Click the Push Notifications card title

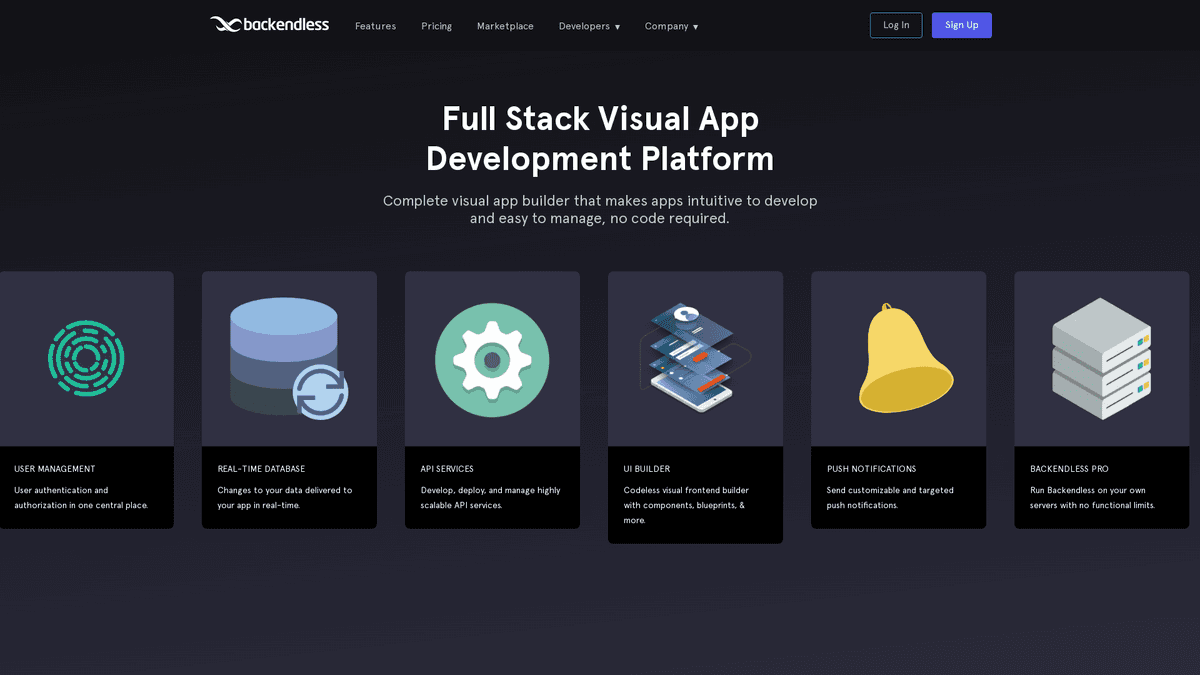point(871,468)
